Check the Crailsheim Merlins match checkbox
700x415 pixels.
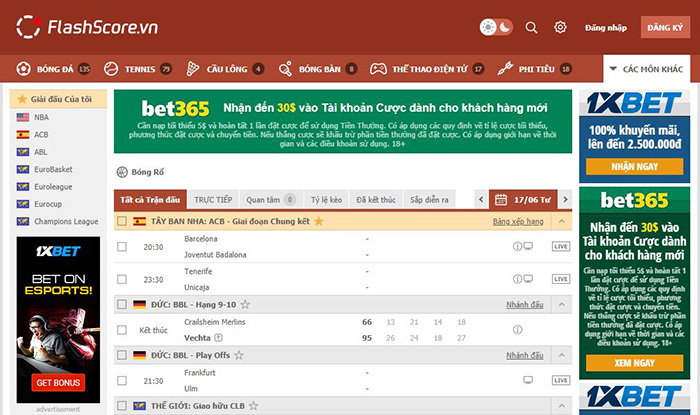(122, 330)
